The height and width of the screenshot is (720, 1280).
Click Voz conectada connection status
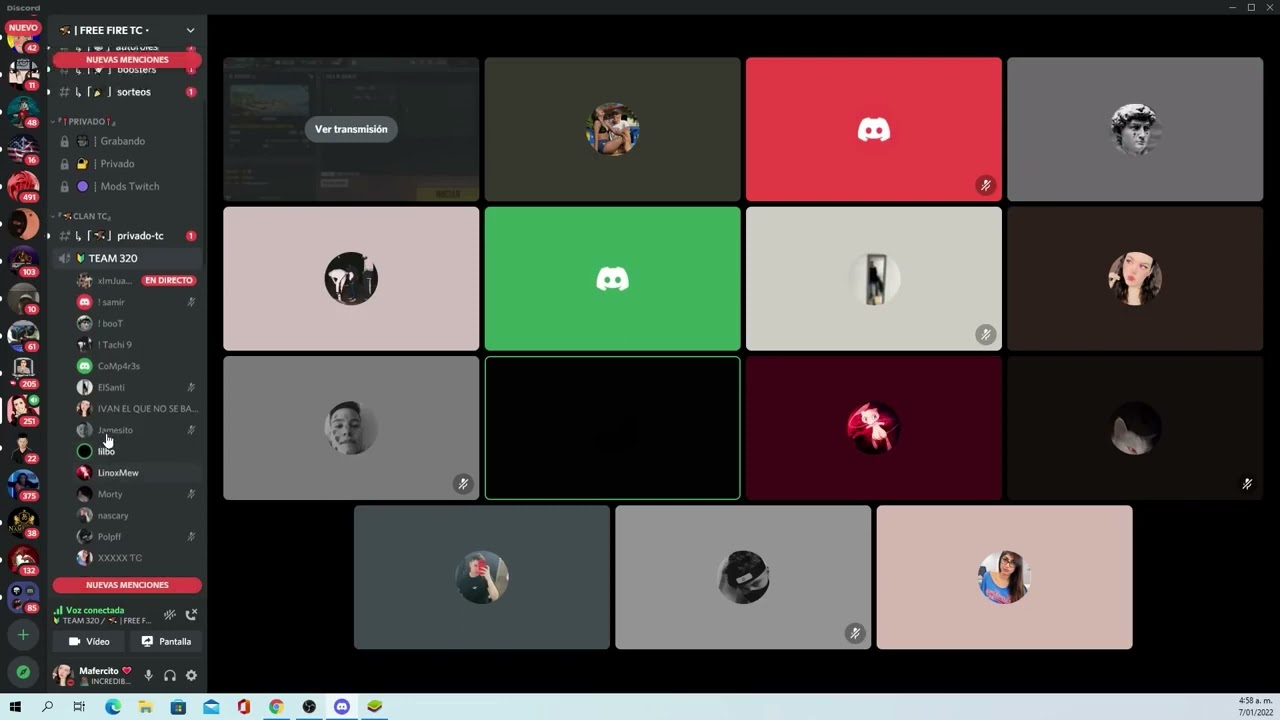[x=95, y=610]
